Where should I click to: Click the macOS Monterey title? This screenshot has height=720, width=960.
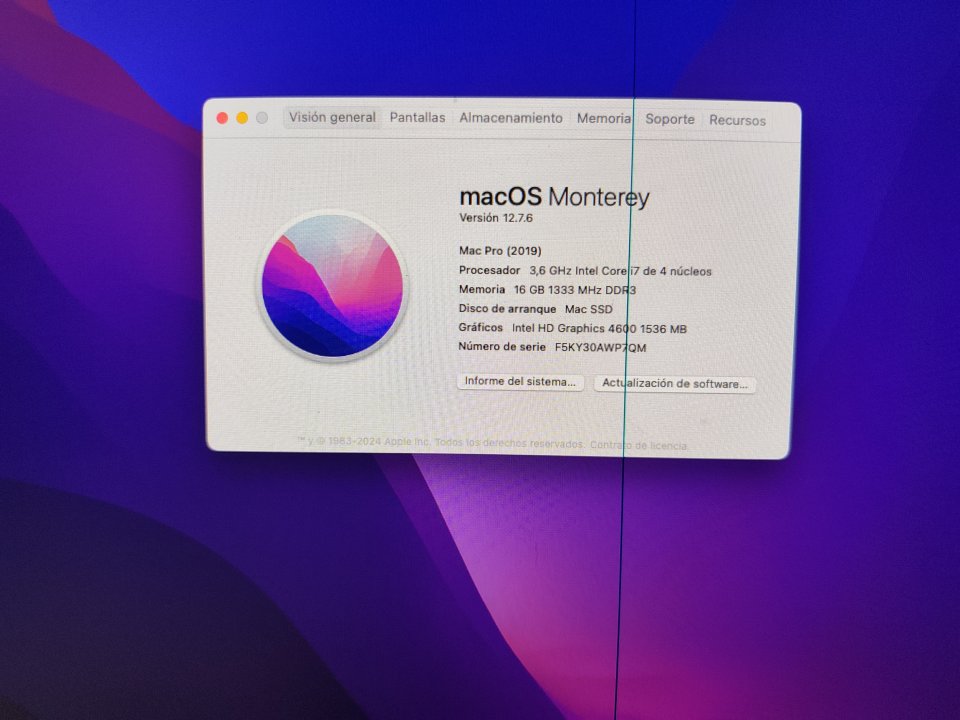pyautogui.click(x=554, y=197)
